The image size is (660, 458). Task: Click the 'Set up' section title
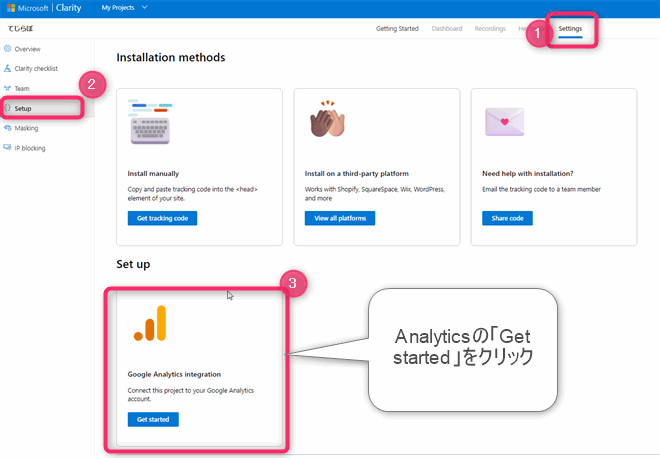tap(133, 264)
